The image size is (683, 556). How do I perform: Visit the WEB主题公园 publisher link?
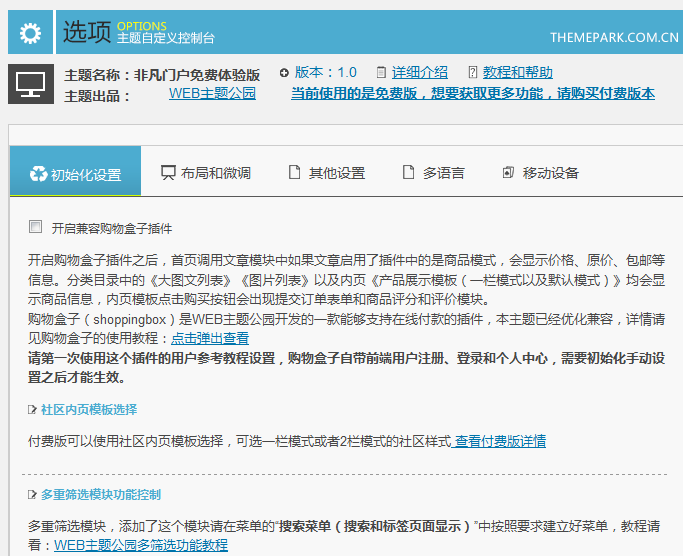(212, 94)
